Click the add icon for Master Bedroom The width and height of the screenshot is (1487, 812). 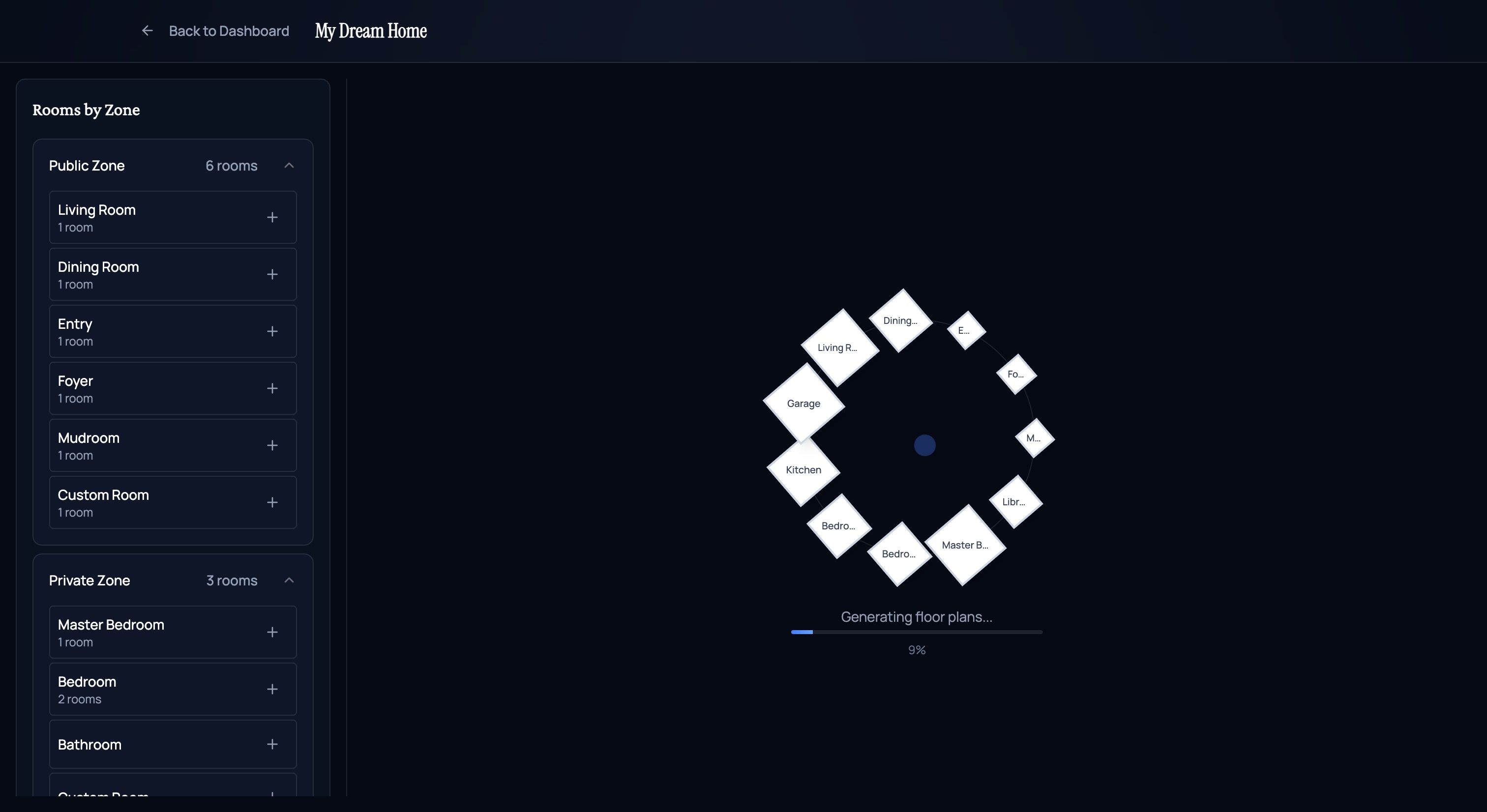pos(272,632)
